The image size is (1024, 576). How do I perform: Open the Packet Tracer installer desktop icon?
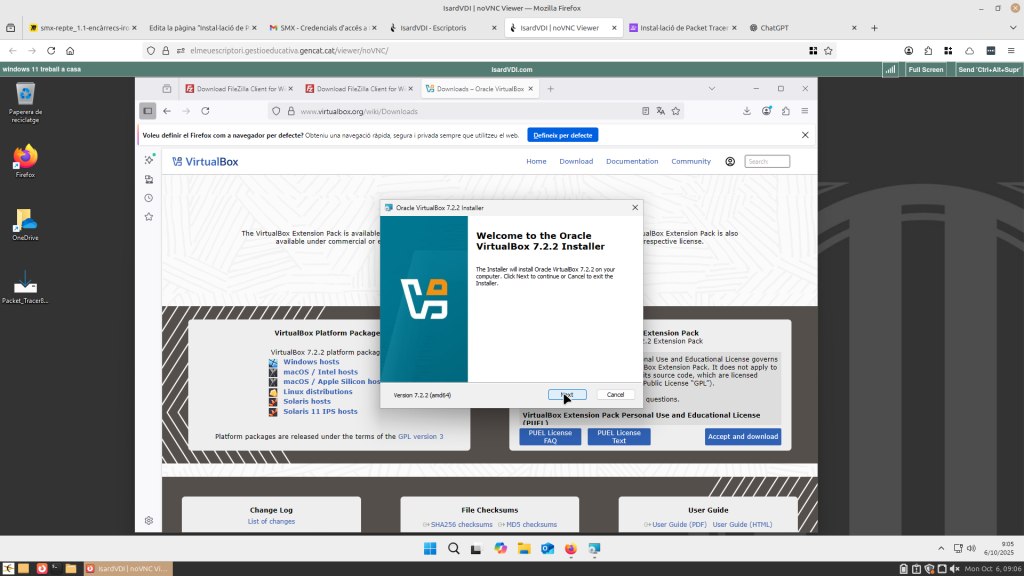[25, 286]
